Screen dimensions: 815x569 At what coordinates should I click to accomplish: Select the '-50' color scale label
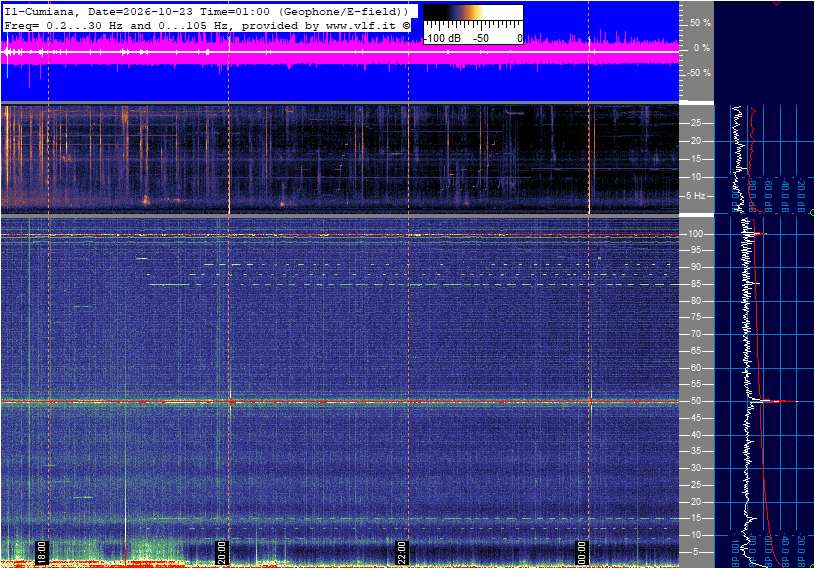[x=481, y=38]
